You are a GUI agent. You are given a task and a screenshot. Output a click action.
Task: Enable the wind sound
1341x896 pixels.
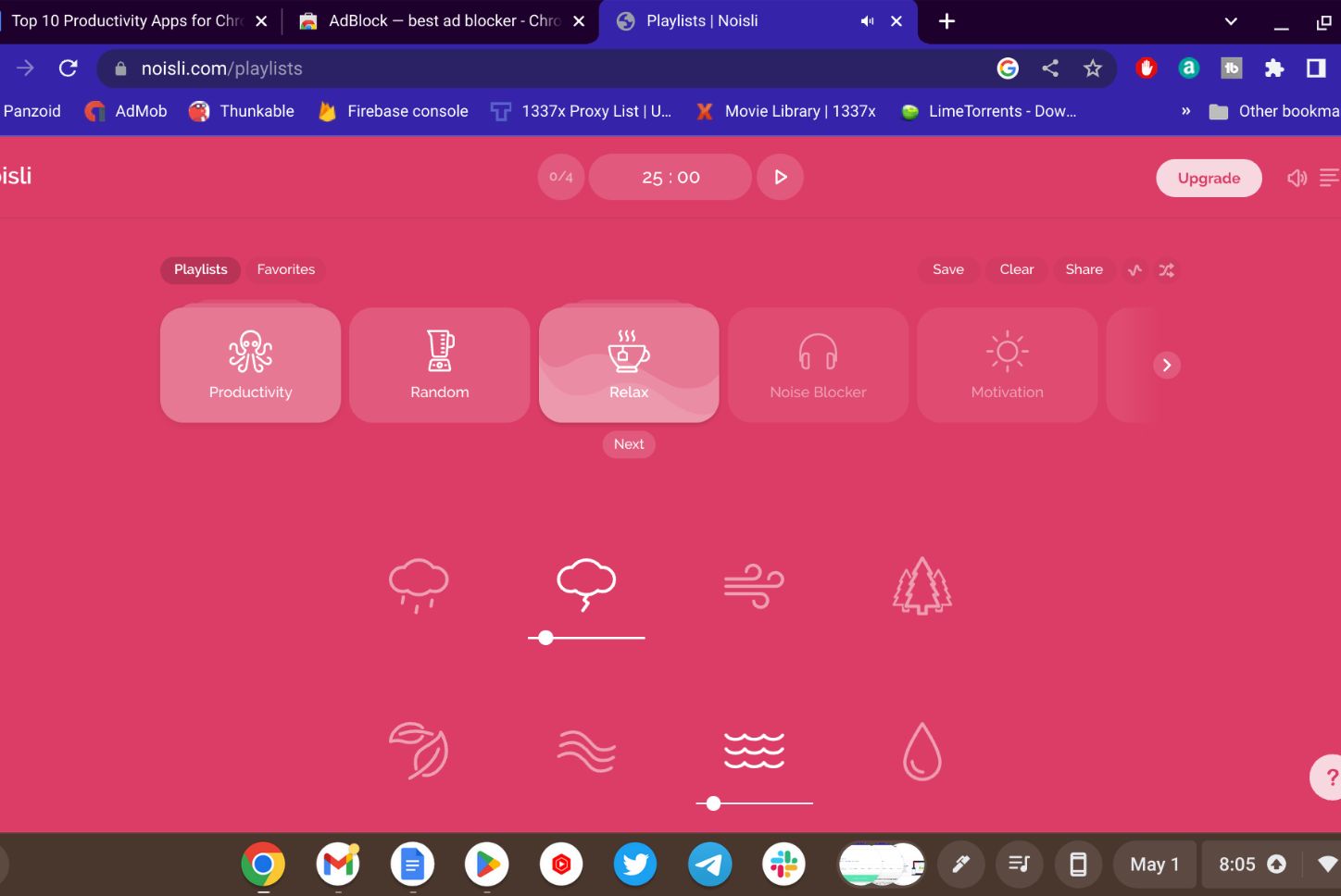coord(754,586)
